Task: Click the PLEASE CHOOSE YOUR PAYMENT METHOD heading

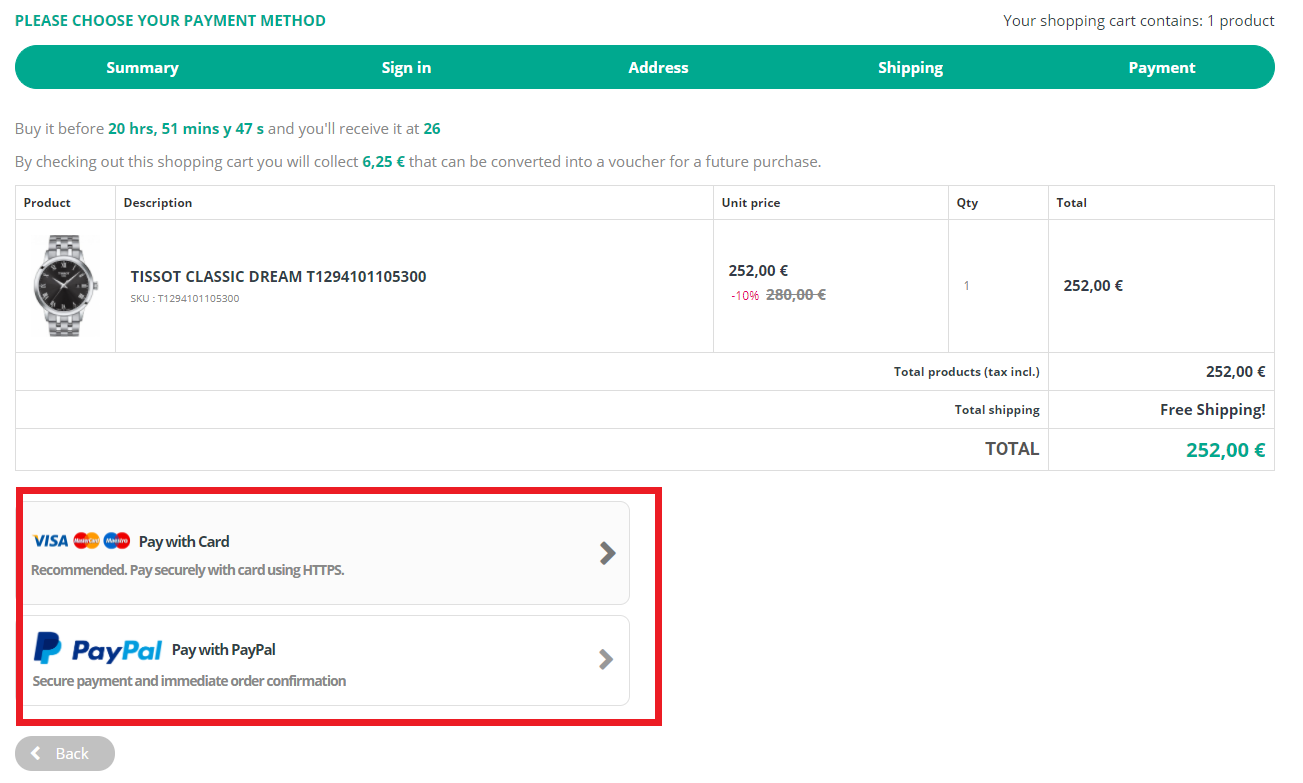Action: click(x=170, y=20)
